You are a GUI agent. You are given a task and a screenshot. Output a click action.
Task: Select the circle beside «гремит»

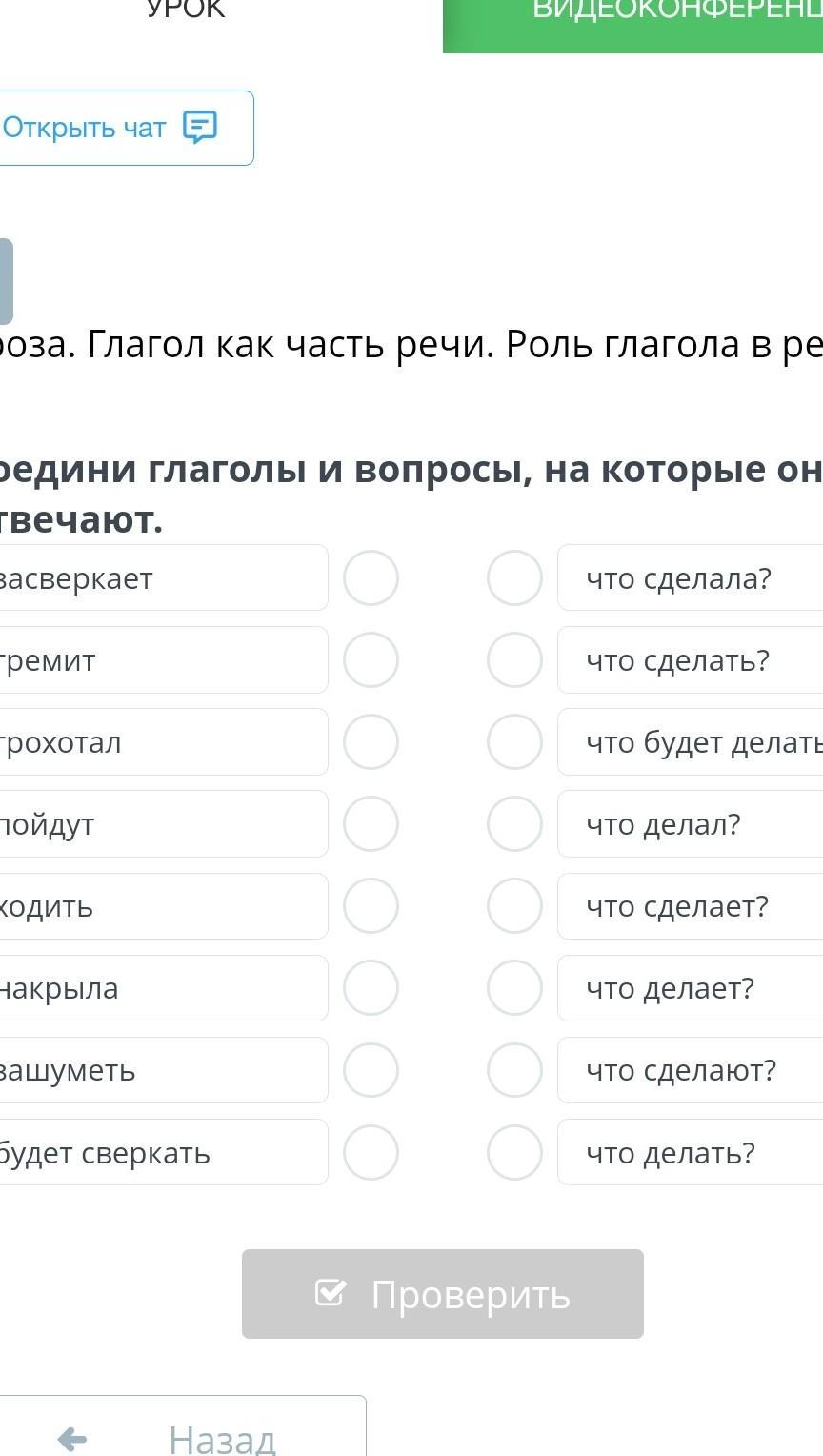371,660
